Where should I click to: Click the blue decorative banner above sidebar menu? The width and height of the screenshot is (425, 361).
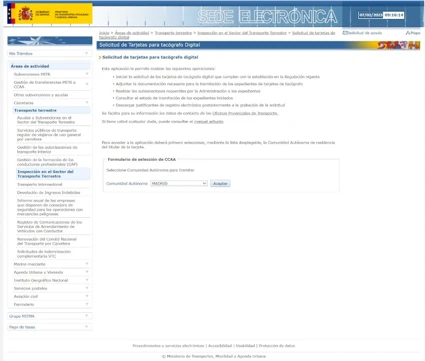50,41
